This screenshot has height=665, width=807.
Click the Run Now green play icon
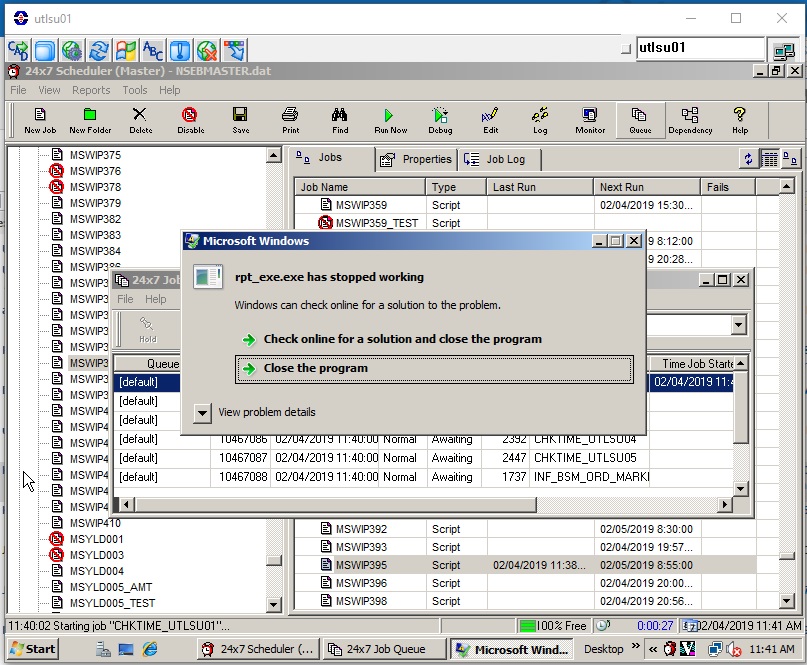pyautogui.click(x=390, y=121)
